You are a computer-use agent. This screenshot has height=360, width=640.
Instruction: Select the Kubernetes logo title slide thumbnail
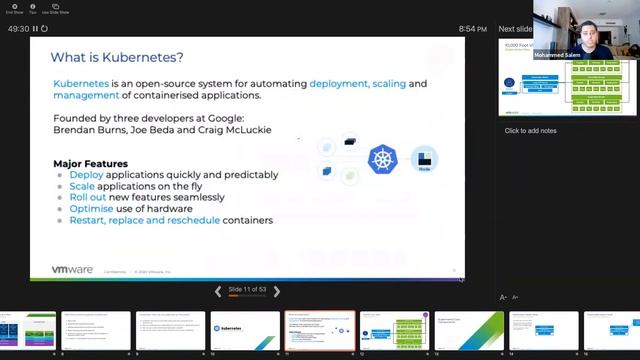245,331
